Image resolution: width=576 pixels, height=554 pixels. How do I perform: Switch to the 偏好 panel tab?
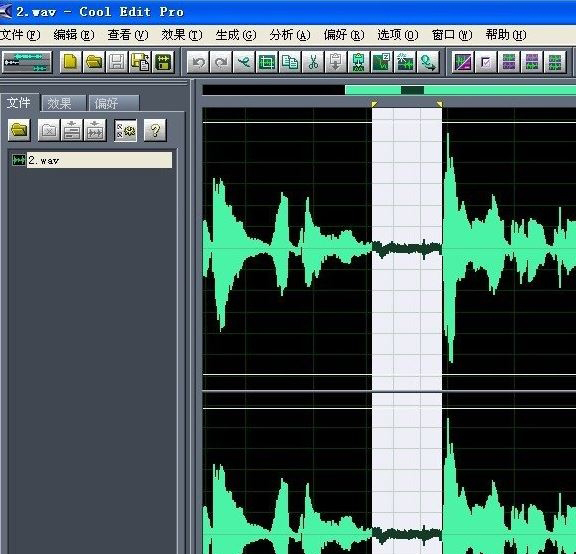tap(114, 103)
